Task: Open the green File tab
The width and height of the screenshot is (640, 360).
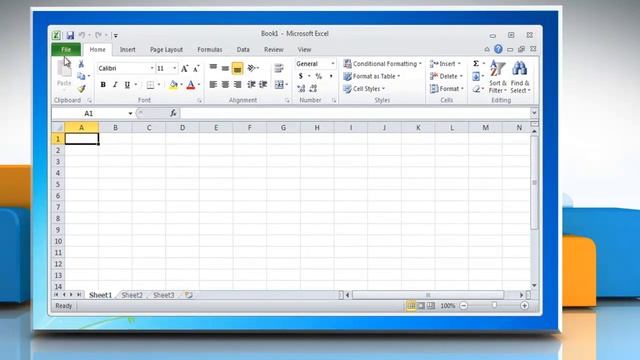Action: coord(66,49)
